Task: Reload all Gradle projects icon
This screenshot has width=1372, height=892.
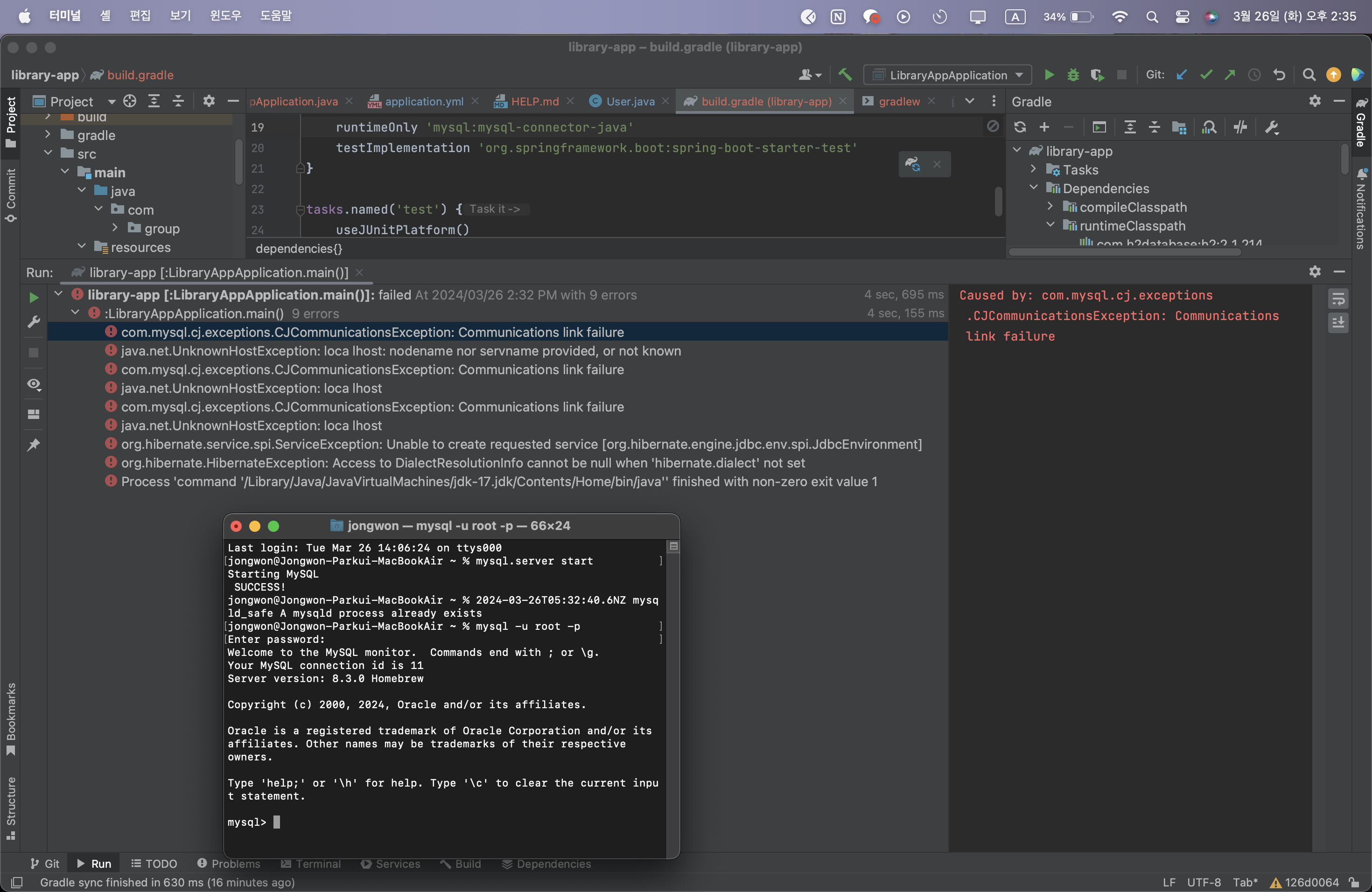Action: 1020,127
